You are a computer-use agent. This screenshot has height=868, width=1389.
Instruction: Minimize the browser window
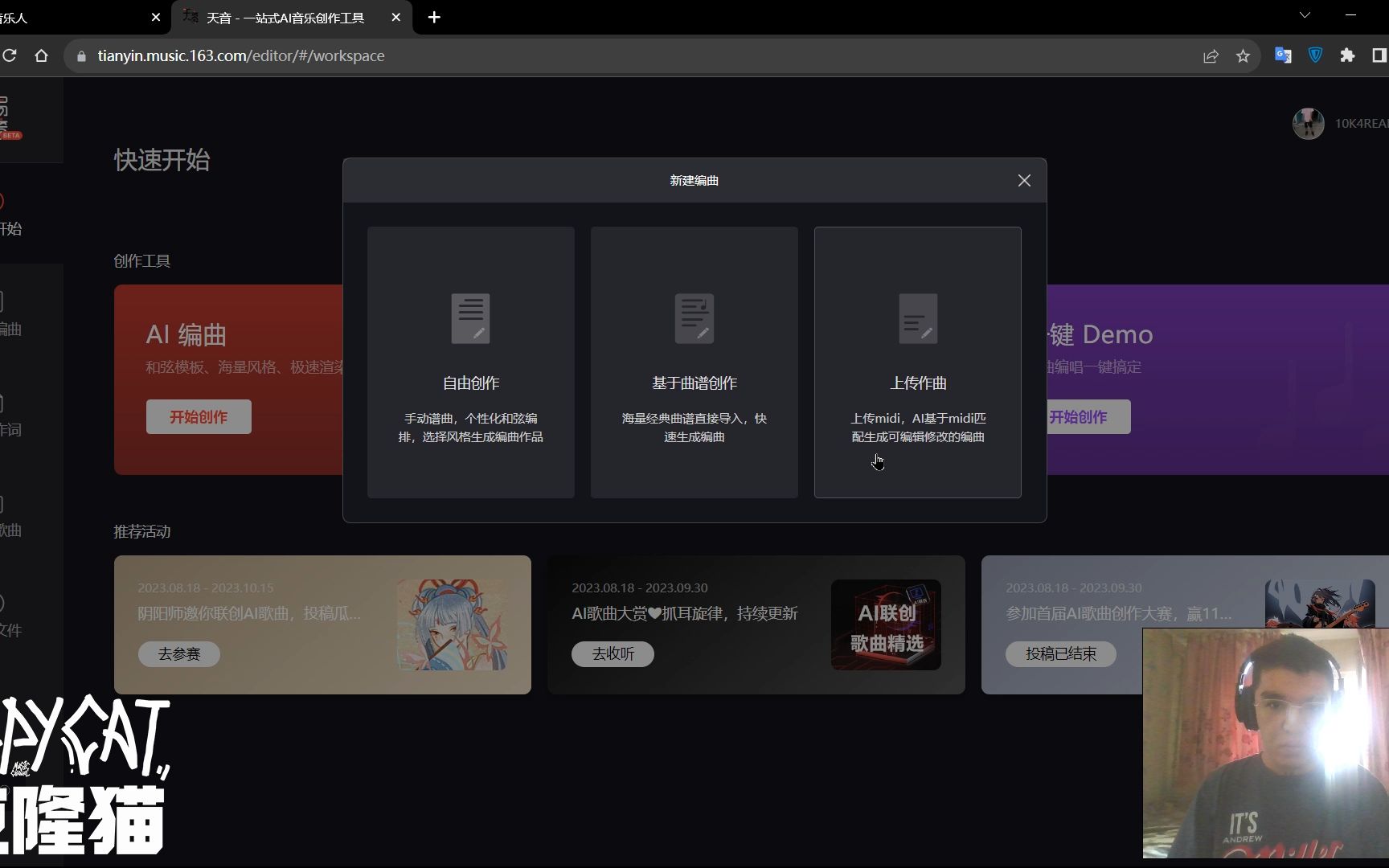pos(1350,15)
